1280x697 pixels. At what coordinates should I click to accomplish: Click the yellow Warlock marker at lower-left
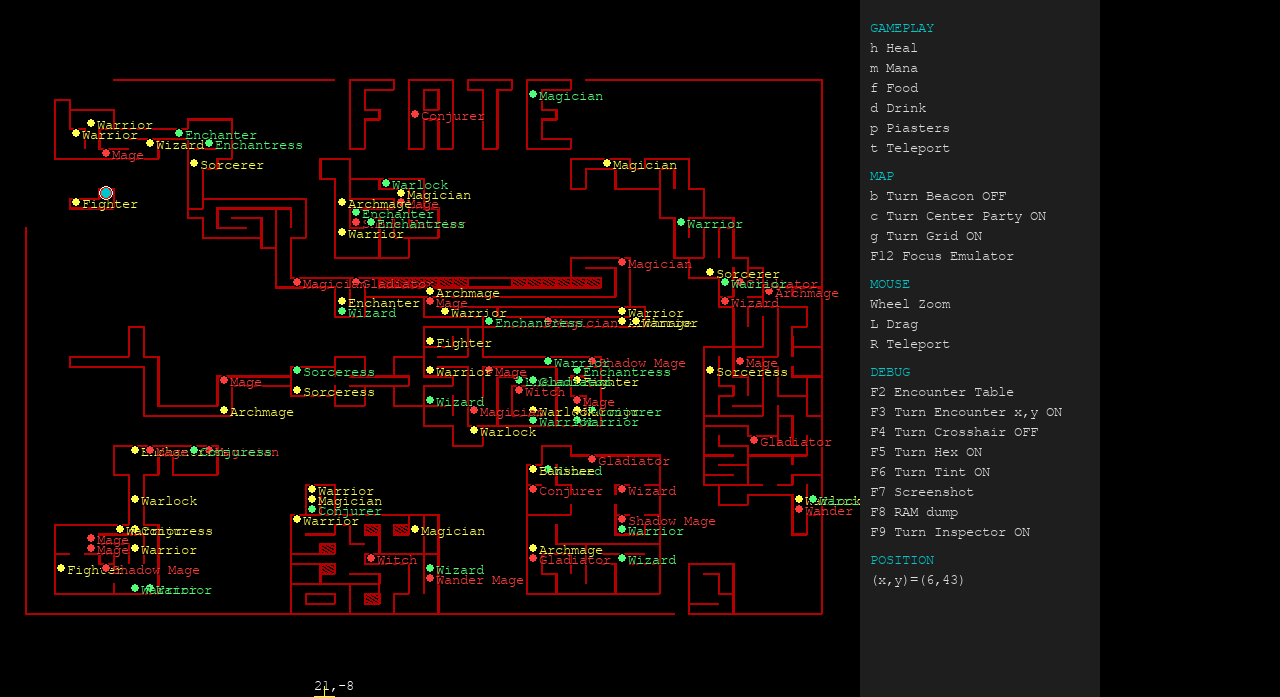[x=135, y=500]
